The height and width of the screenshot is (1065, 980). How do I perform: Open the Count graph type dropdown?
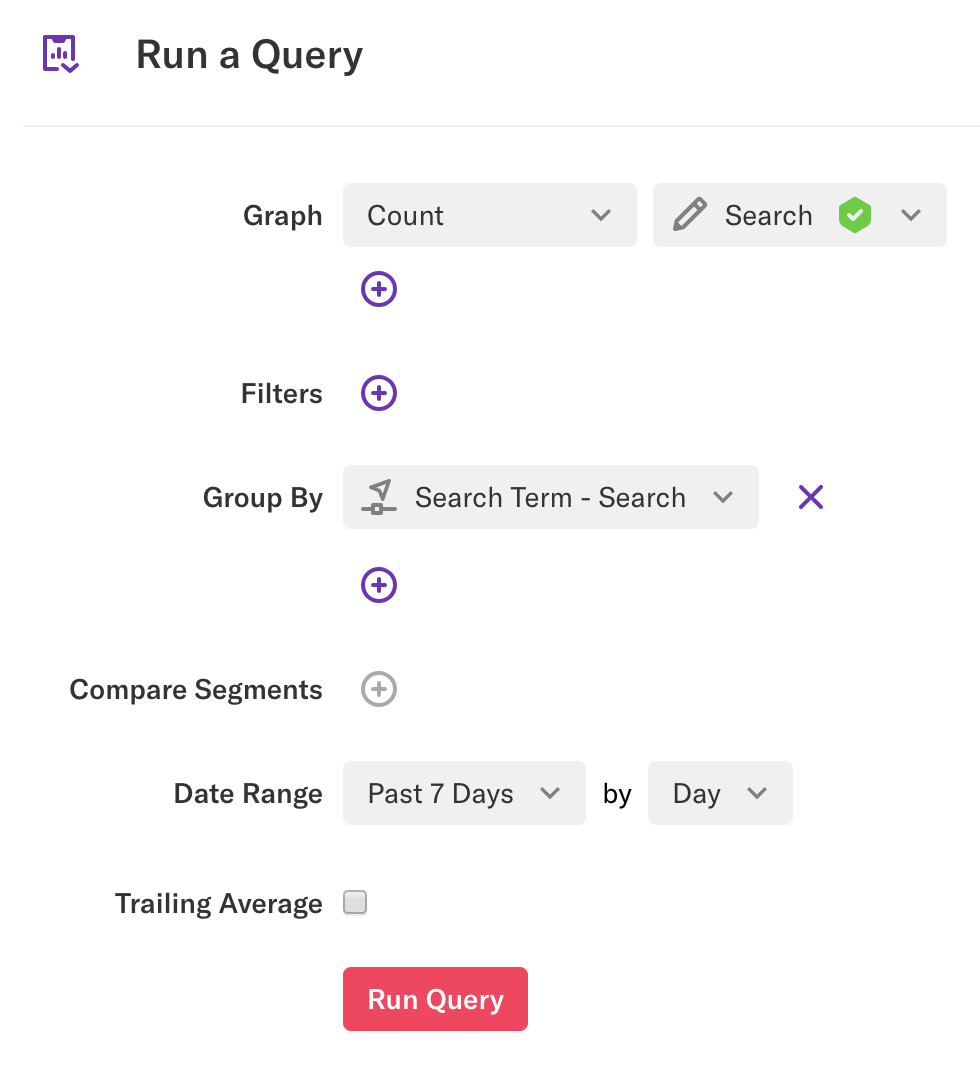[x=490, y=215]
